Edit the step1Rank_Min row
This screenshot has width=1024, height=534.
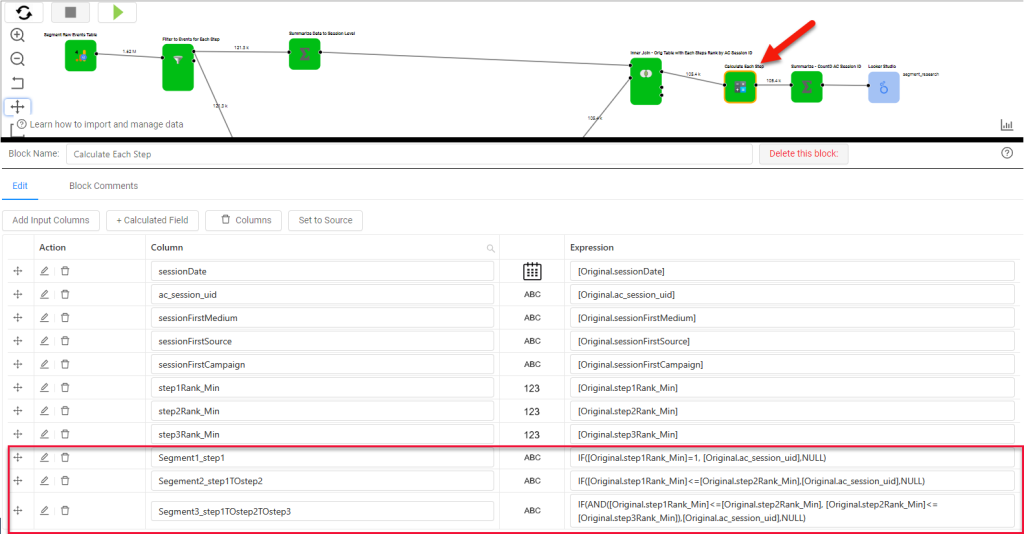44,387
